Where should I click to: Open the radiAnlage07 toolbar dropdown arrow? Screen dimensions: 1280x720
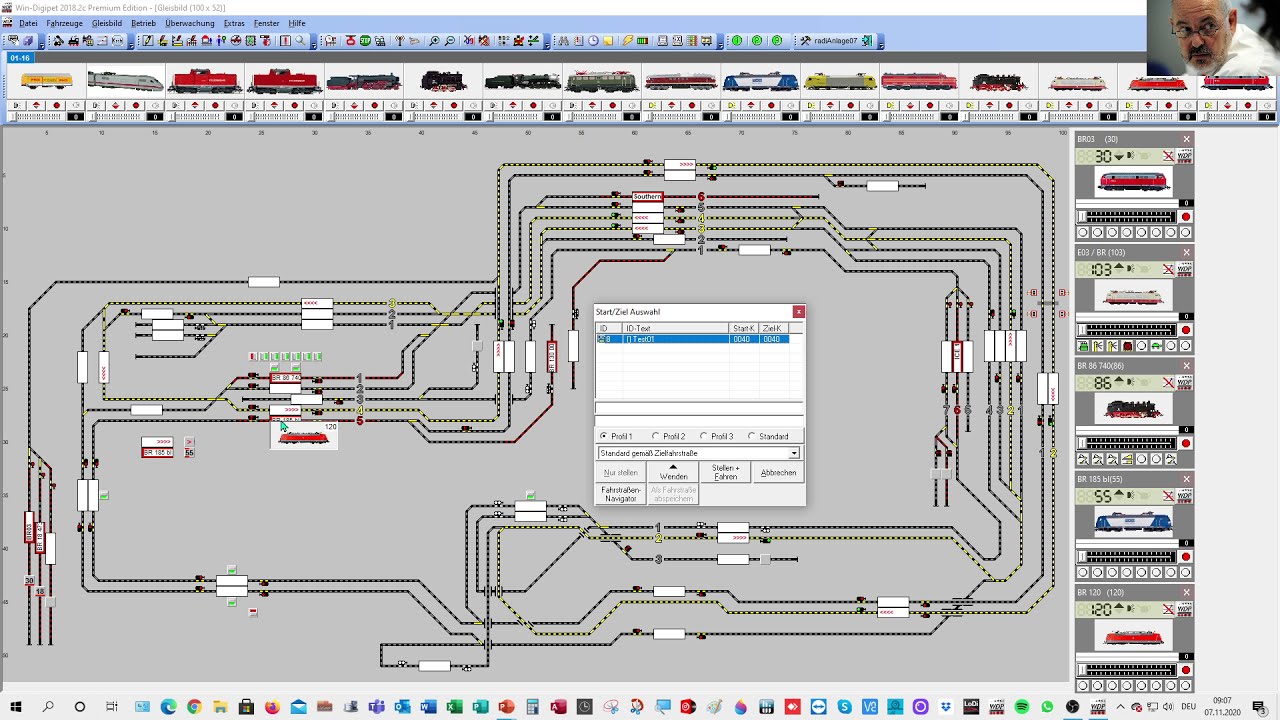pyautogui.click(x=881, y=41)
